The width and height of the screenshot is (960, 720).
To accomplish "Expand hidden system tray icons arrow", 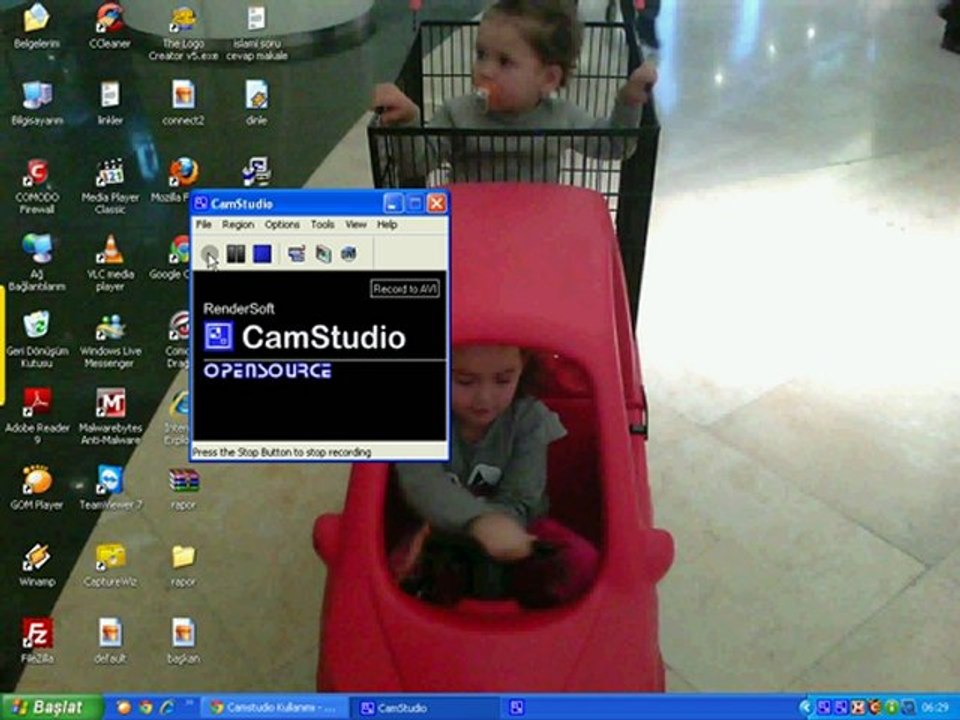I will click(x=806, y=708).
